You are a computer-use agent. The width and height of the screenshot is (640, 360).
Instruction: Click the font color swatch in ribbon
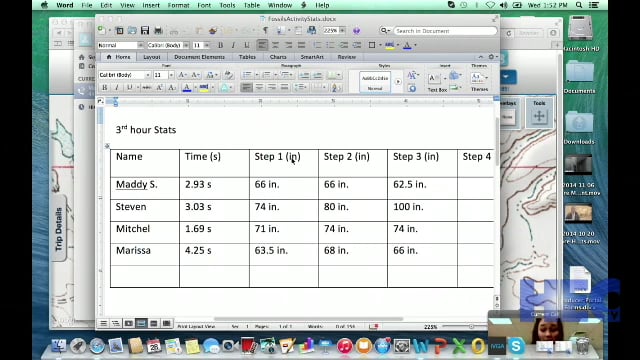[187, 87]
